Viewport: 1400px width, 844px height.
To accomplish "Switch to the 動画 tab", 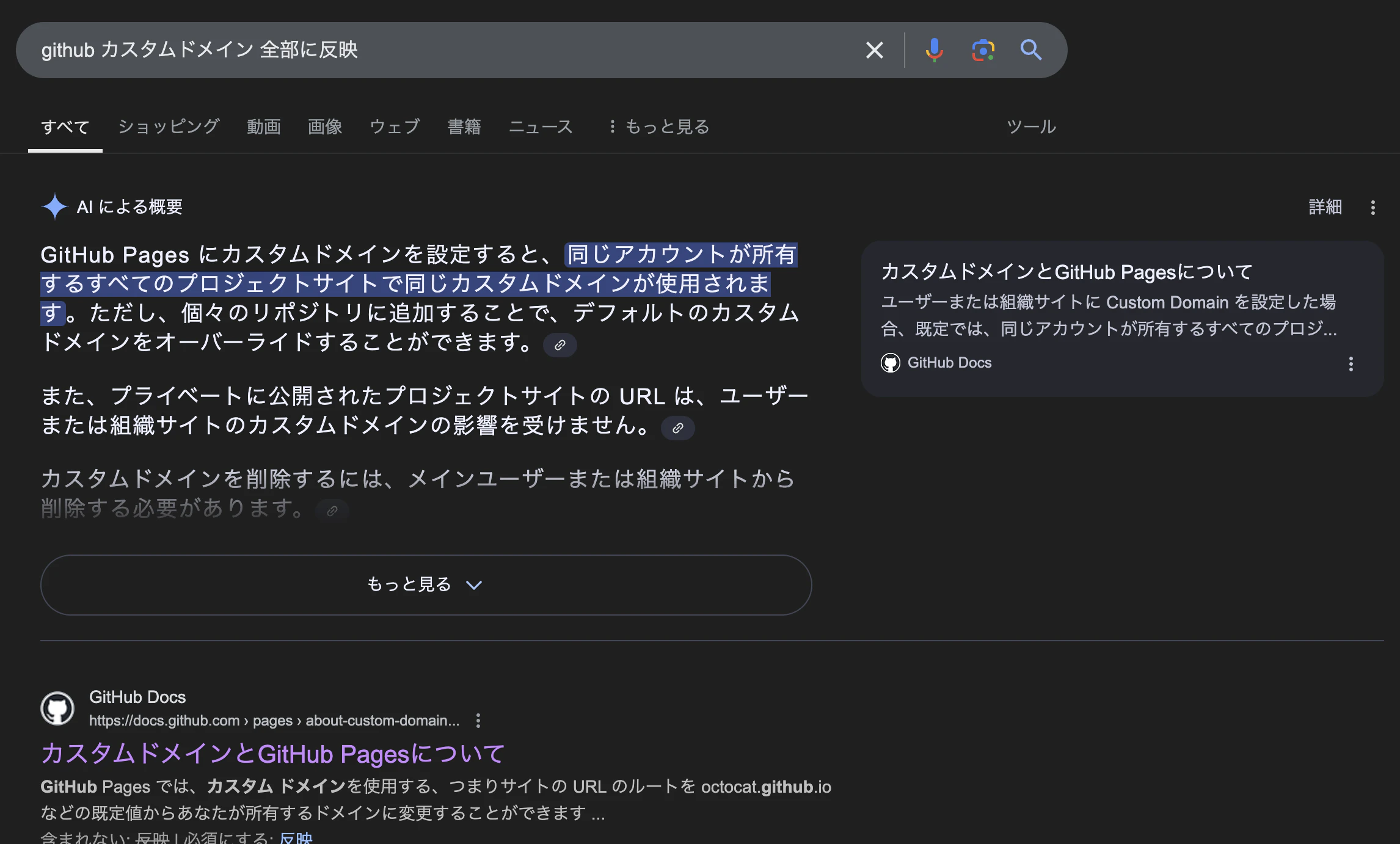I will tap(263, 126).
